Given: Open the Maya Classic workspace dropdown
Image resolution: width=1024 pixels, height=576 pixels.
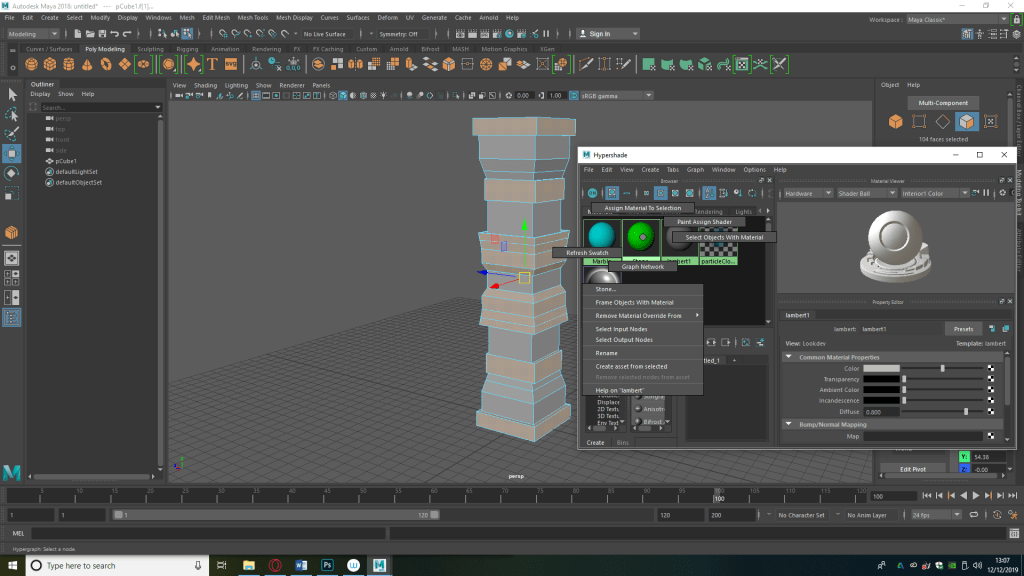Looking at the screenshot, I should pyautogui.click(x=957, y=20).
